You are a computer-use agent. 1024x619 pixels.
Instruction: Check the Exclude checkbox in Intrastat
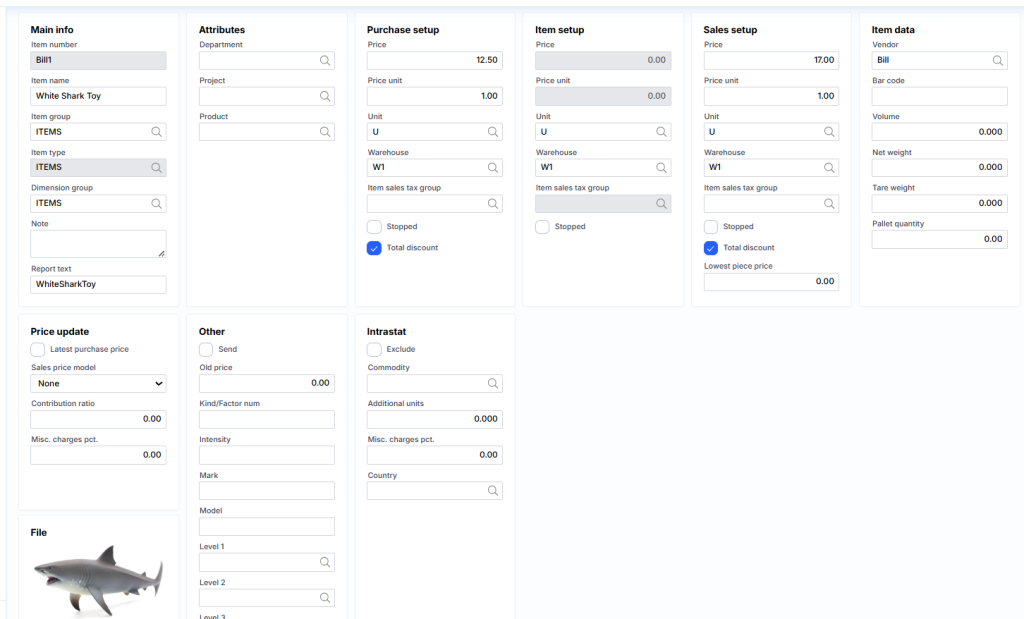(x=374, y=349)
